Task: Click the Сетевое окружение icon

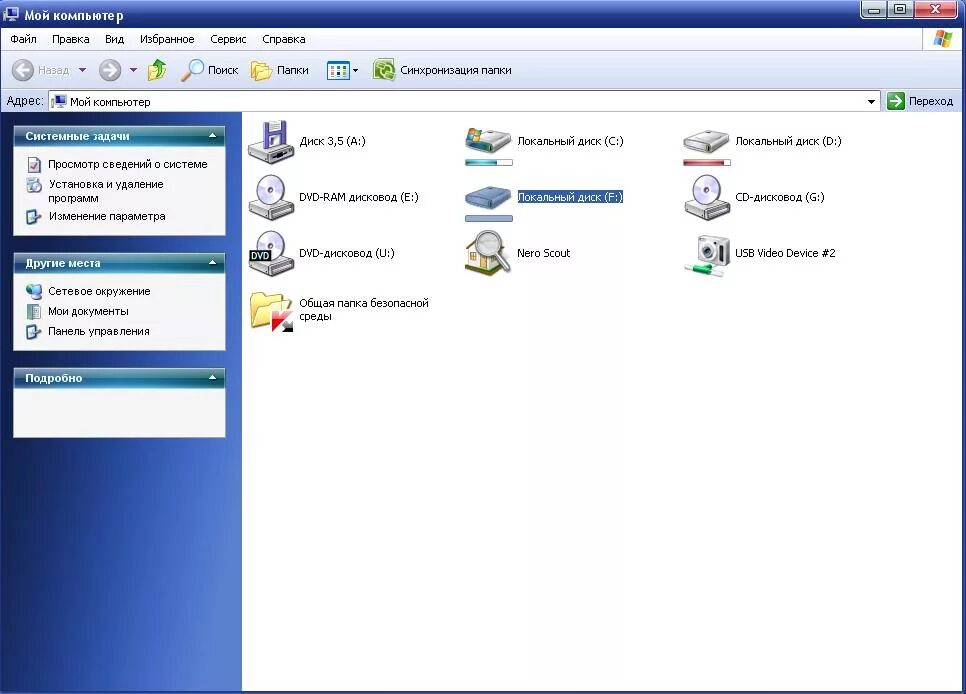Action: point(34,291)
